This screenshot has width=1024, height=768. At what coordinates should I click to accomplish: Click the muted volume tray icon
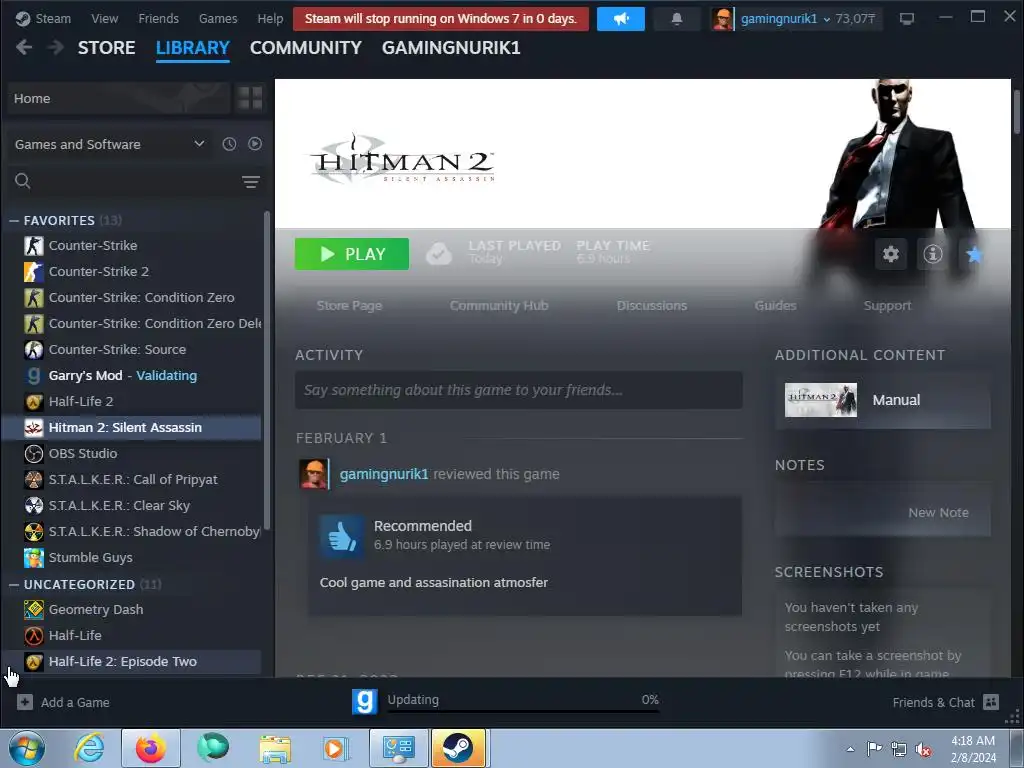pos(923,749)
